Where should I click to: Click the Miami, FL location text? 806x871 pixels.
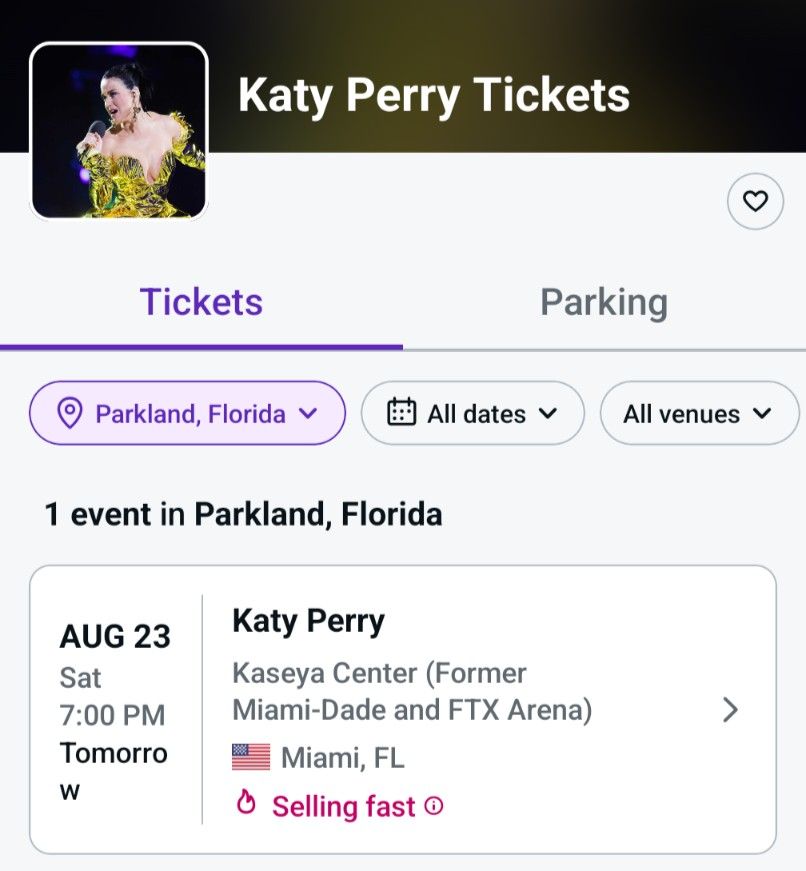pyautogui.click(x=342, y=757)
